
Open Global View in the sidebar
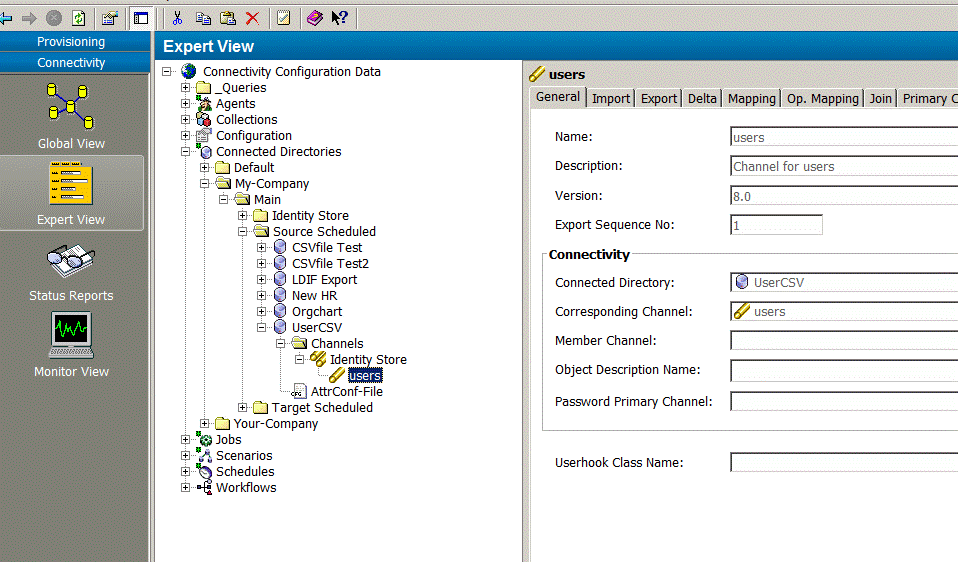coord(71,116)
